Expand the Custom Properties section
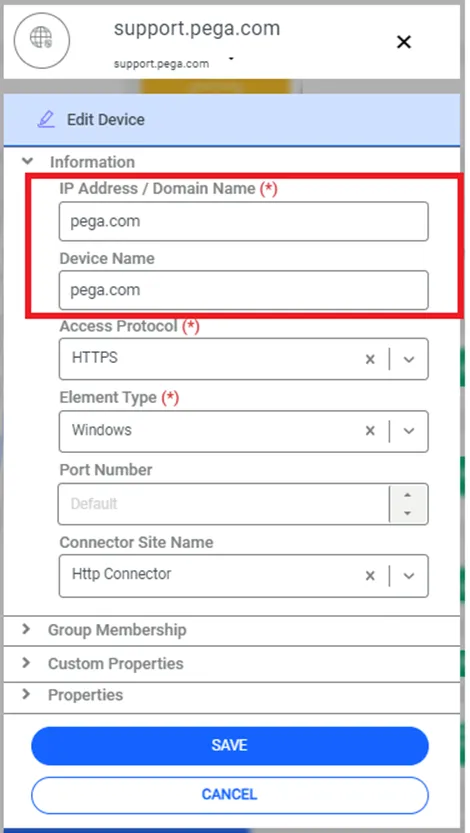Viewport: 470px width, 833px height. 232,664
